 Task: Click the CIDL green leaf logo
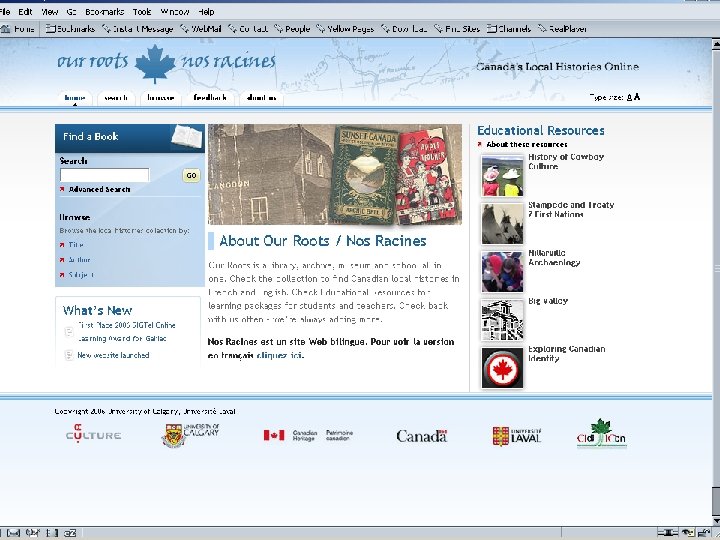pyautogui.click(x=602, y=433)
